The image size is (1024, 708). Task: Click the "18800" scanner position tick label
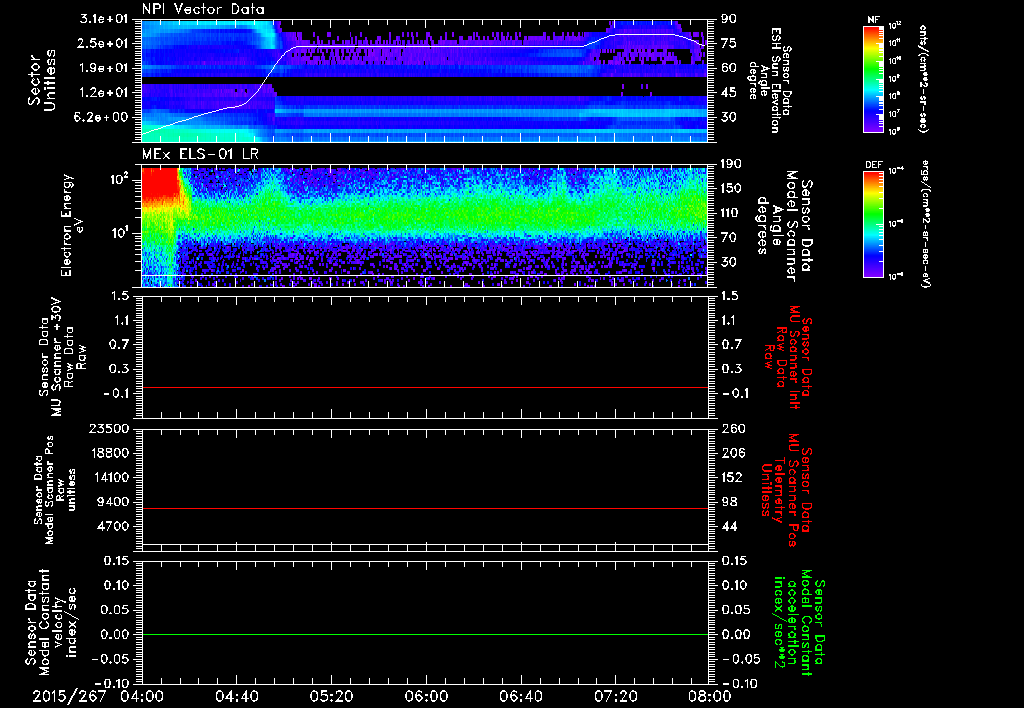point(110,453)
